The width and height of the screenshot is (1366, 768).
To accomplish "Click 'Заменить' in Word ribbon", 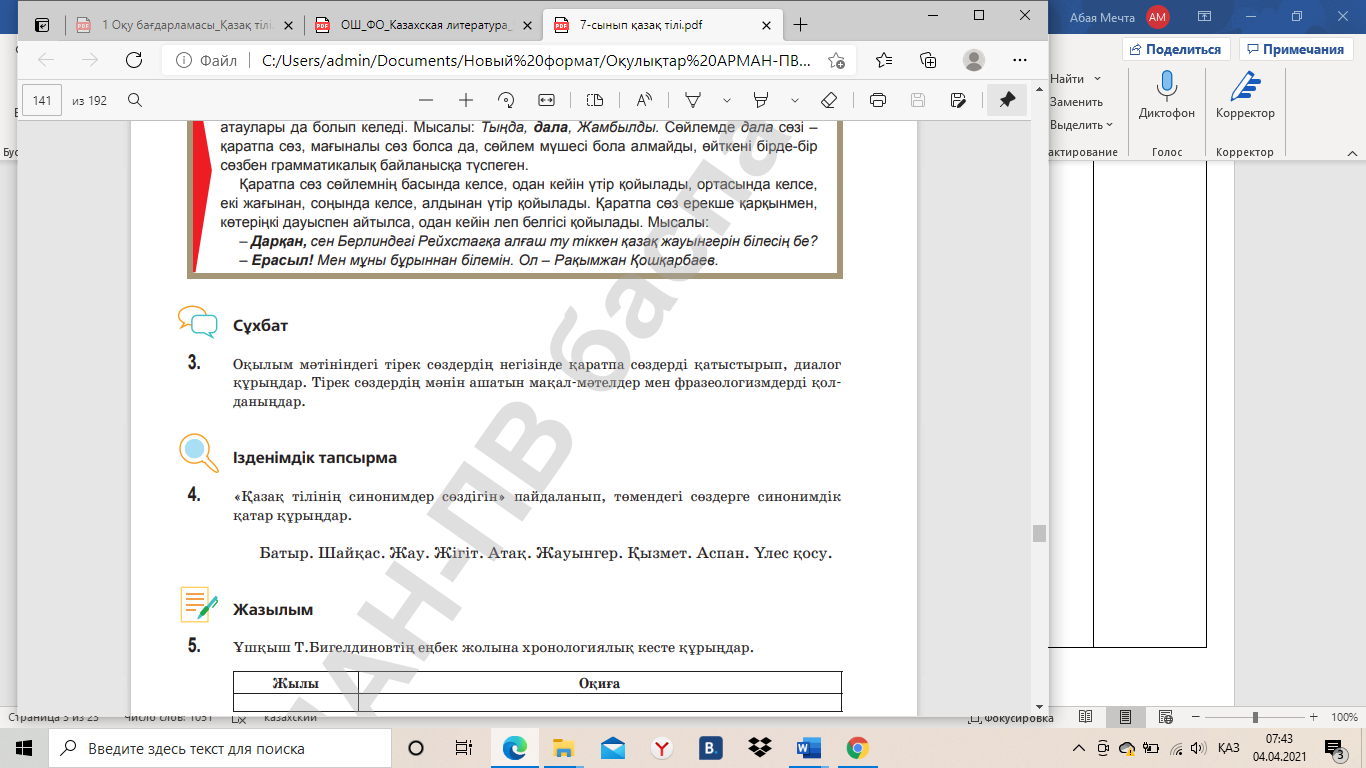I will [1076, 102].
